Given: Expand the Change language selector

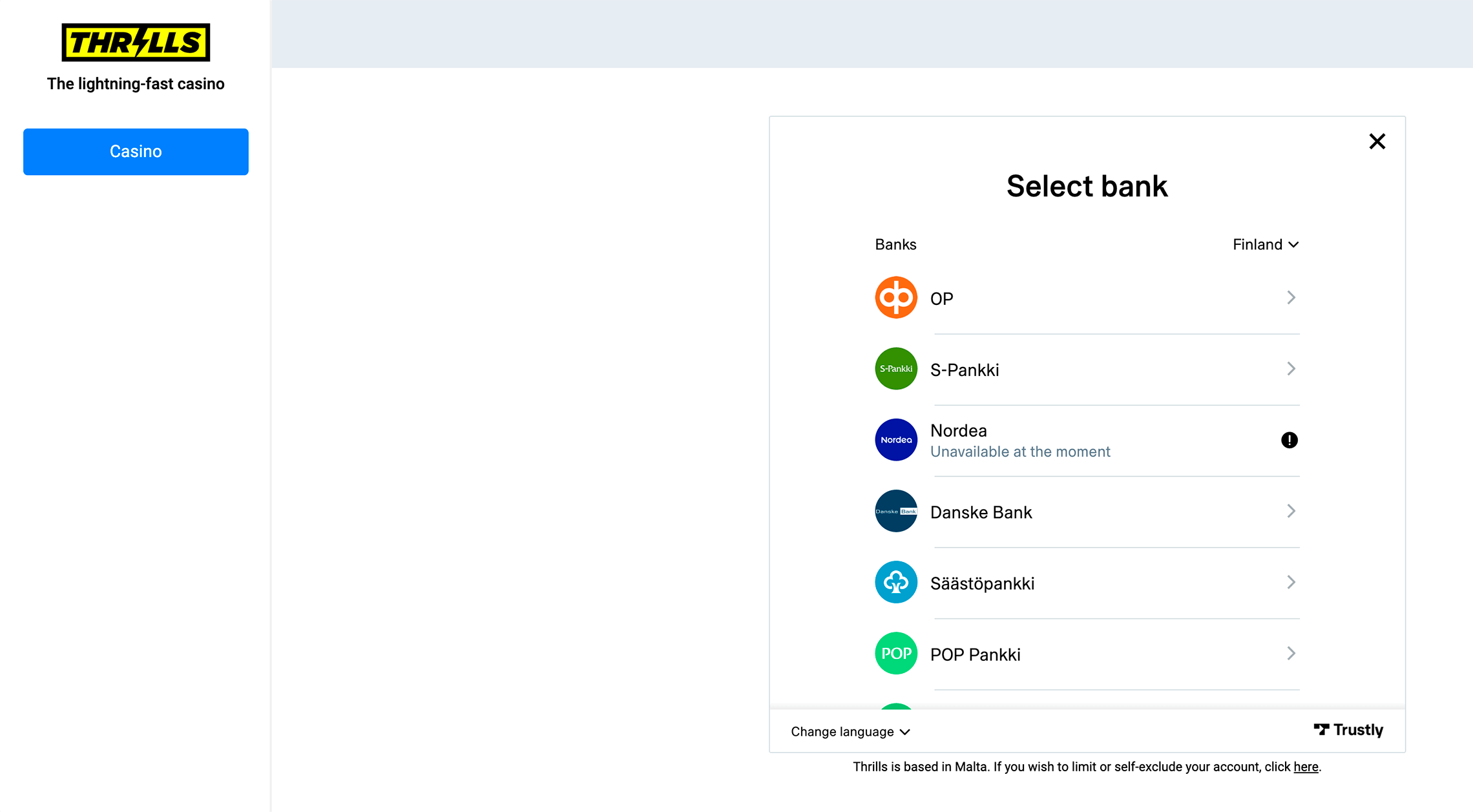Looking at the screenshot, I should tap(850, 732).
